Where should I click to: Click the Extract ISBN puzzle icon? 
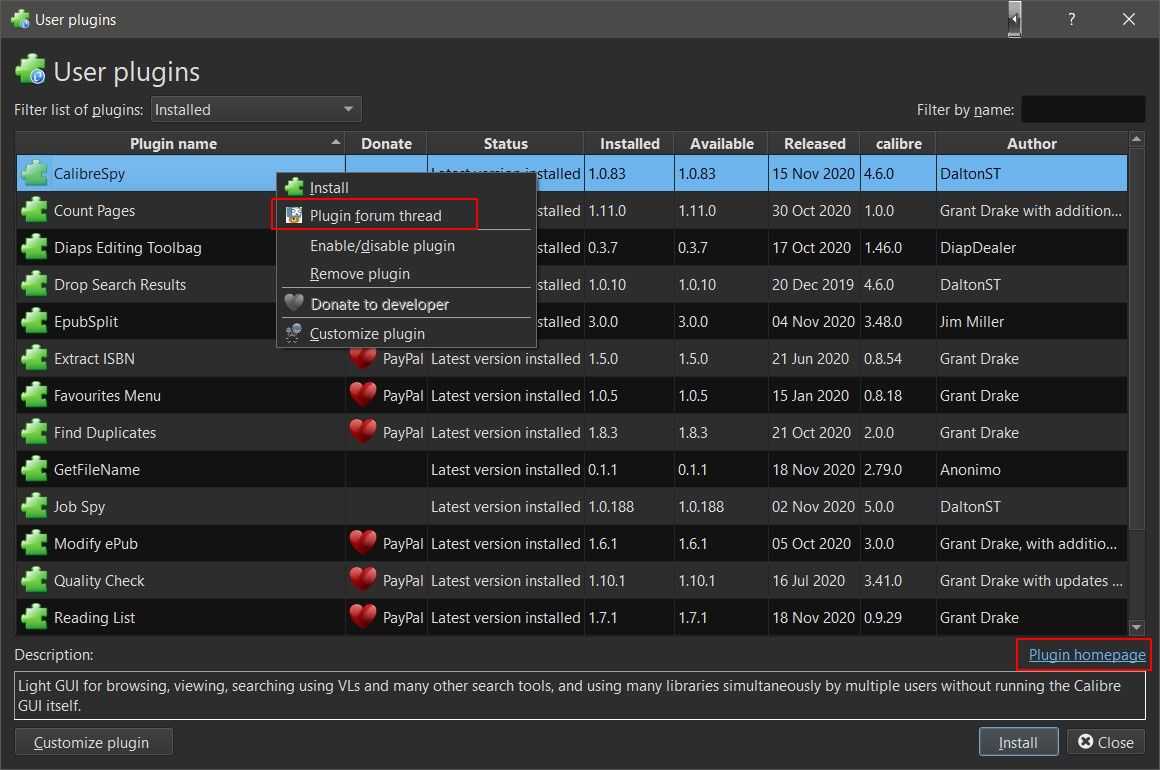[x=34, y=358]
